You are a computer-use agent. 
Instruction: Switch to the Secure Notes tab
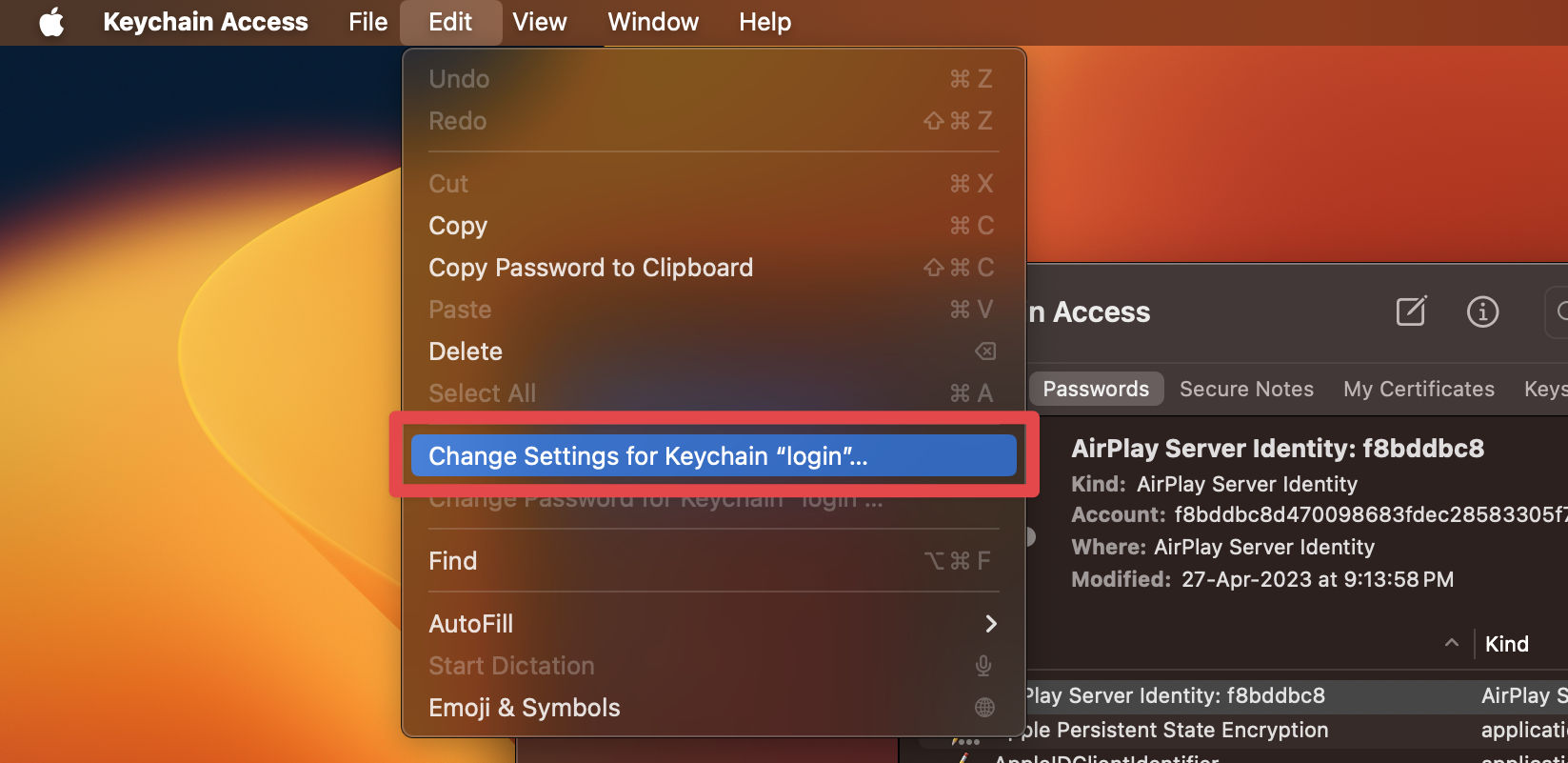pyautogui.click(x=1247, y=389)
